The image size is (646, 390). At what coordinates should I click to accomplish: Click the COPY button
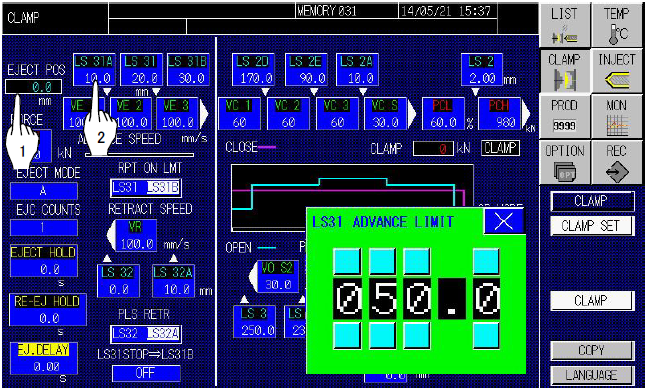592,350
